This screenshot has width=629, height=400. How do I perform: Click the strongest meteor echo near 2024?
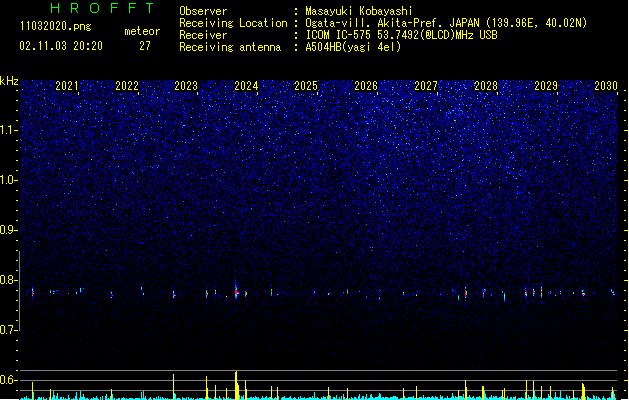click(x=237, y=292)
